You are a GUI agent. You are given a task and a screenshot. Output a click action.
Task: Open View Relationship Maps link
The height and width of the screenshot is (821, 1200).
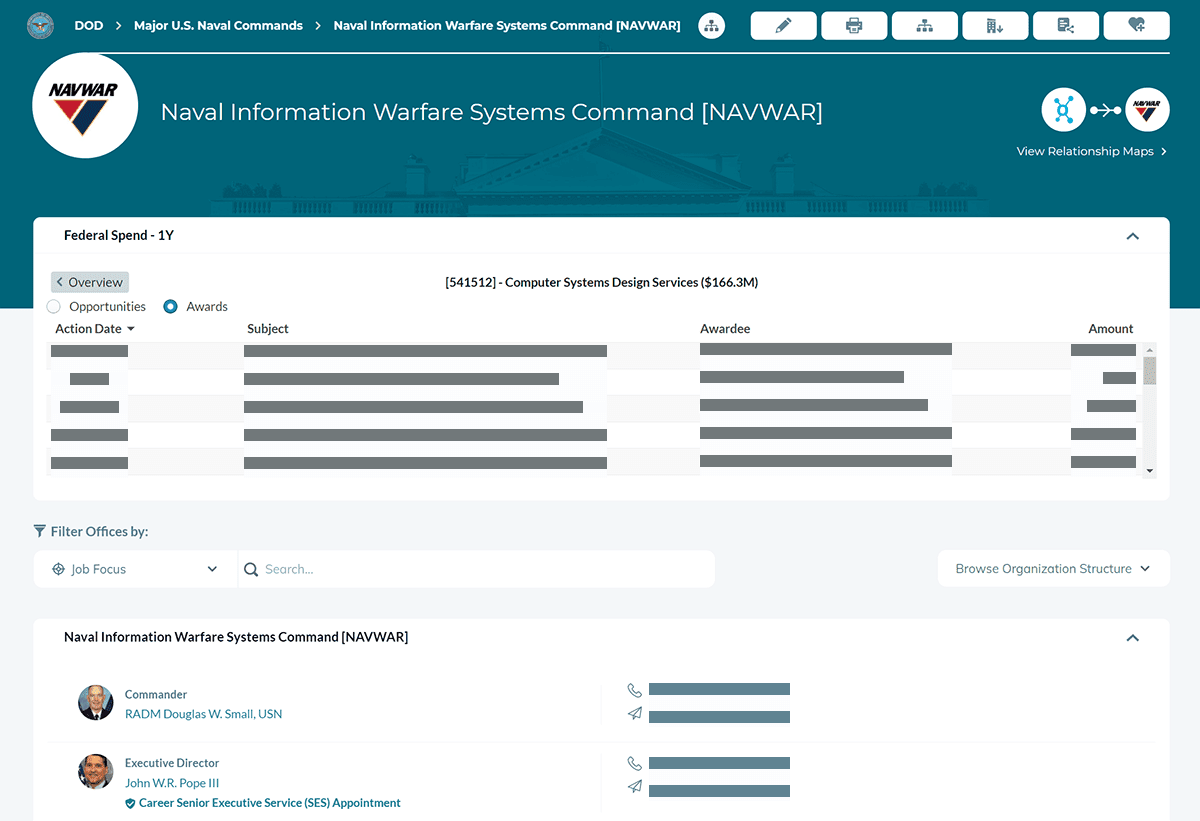[x=1092, y=152]
